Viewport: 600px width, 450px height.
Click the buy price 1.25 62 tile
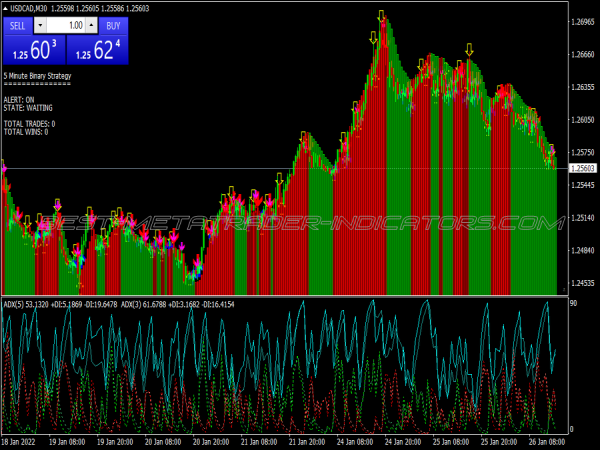(x=98, y=50)
